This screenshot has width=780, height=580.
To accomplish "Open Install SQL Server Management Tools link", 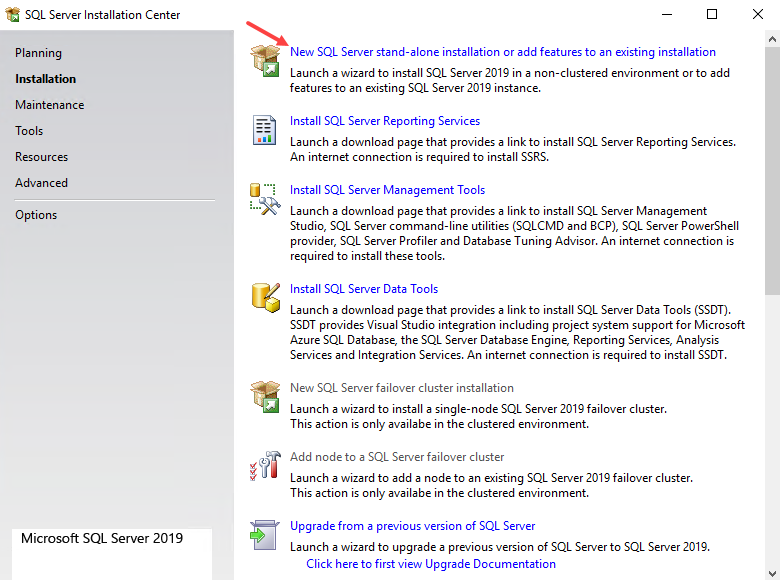I will [x=387, y=190].
